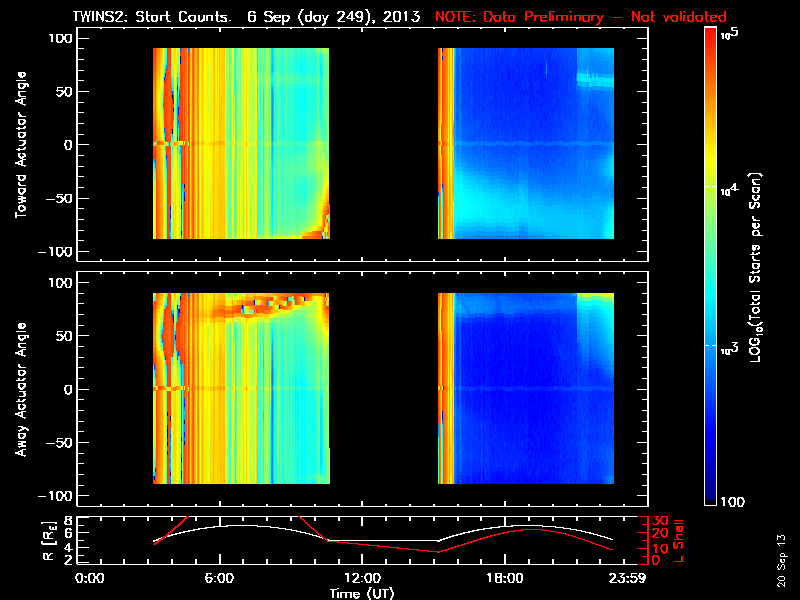
Task: Click the '18:00' time tick label
Action: click(x=505, y=579)
